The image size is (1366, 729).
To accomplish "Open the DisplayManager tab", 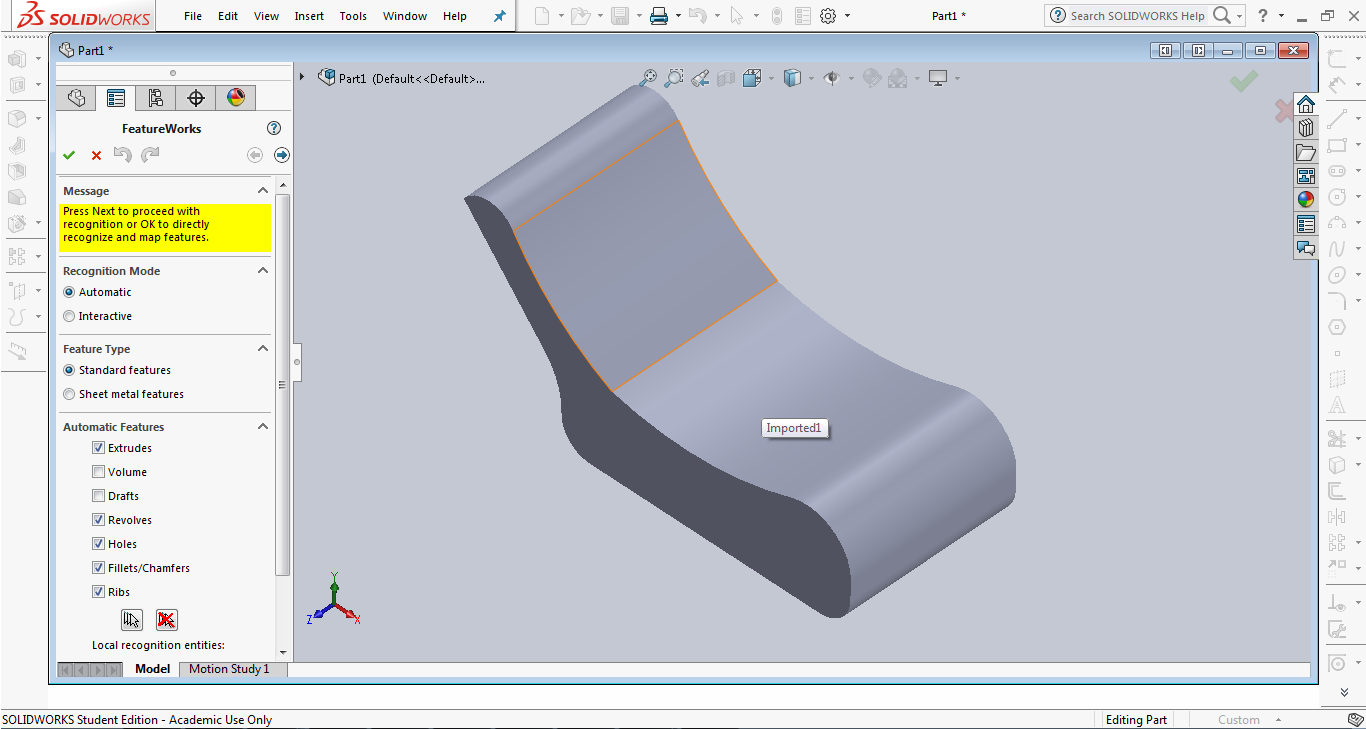I will [x=235, y=98].
